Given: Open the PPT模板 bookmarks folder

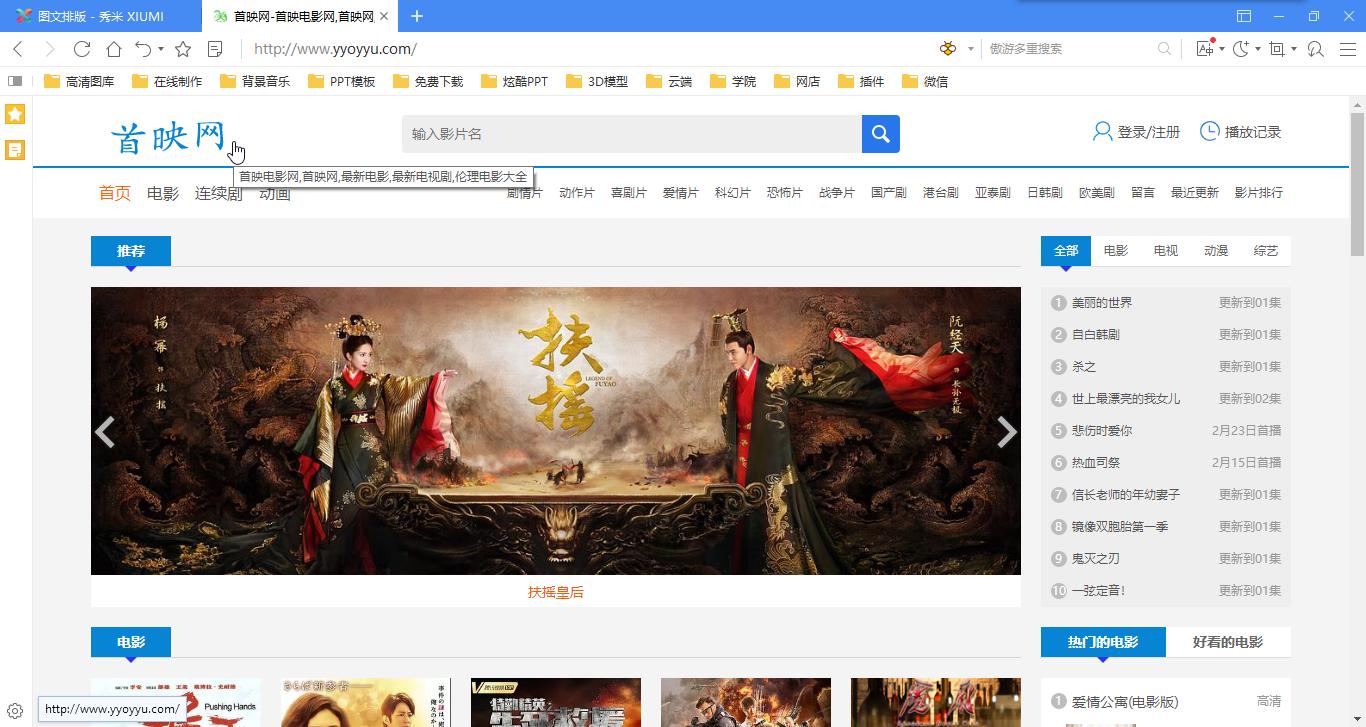Looking at the screenshot, I should pos(341,81).
